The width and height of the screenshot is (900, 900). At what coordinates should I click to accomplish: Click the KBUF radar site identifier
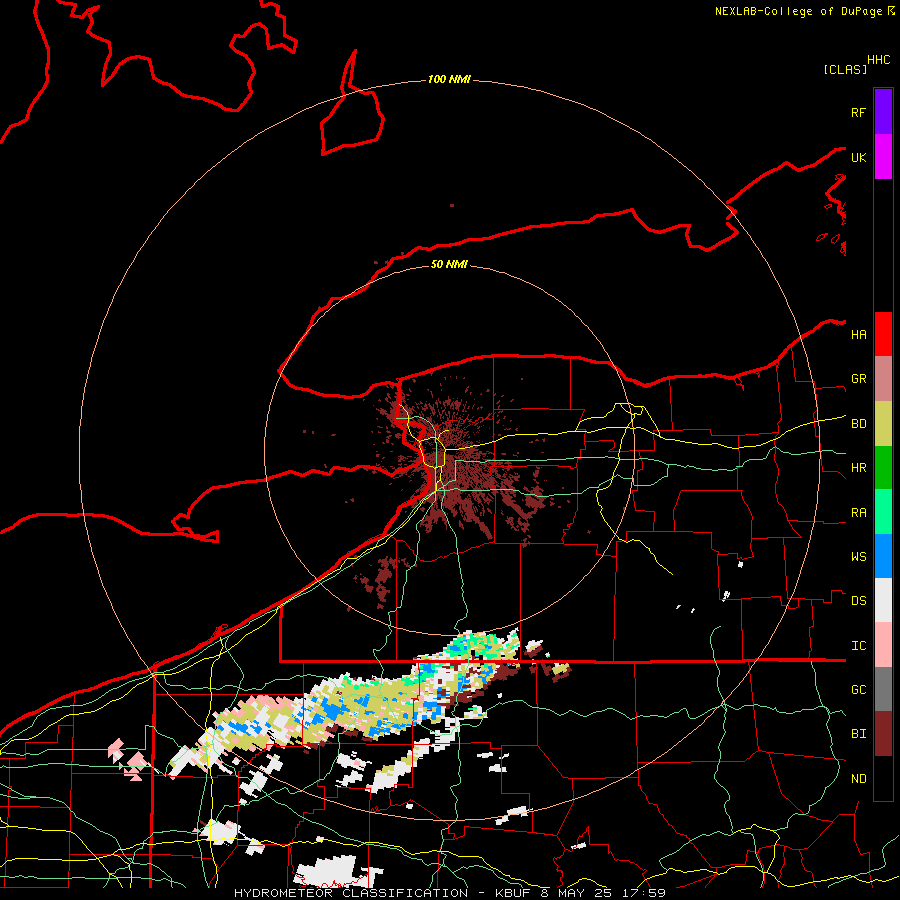click(513, 893)
